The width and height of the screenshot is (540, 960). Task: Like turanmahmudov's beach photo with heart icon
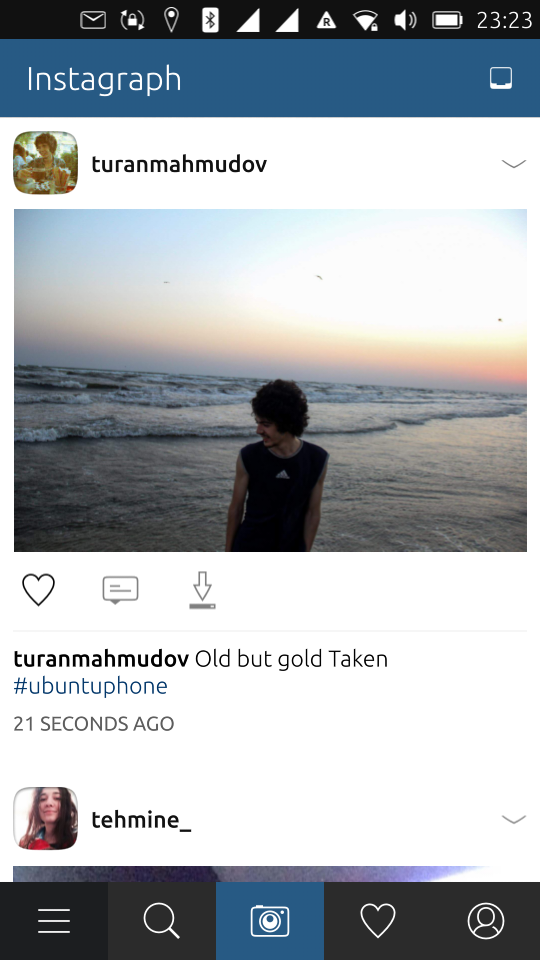[39, 590]
